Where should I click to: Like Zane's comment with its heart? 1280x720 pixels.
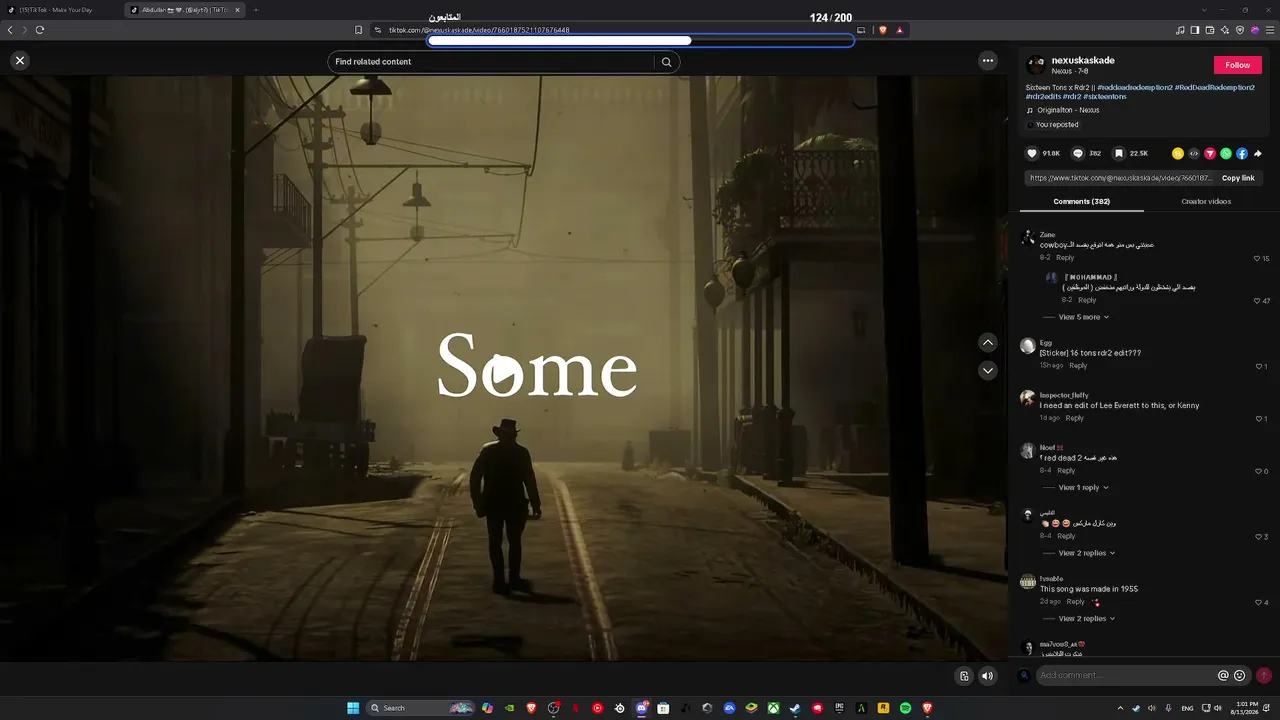click(x=1257, y=258)
